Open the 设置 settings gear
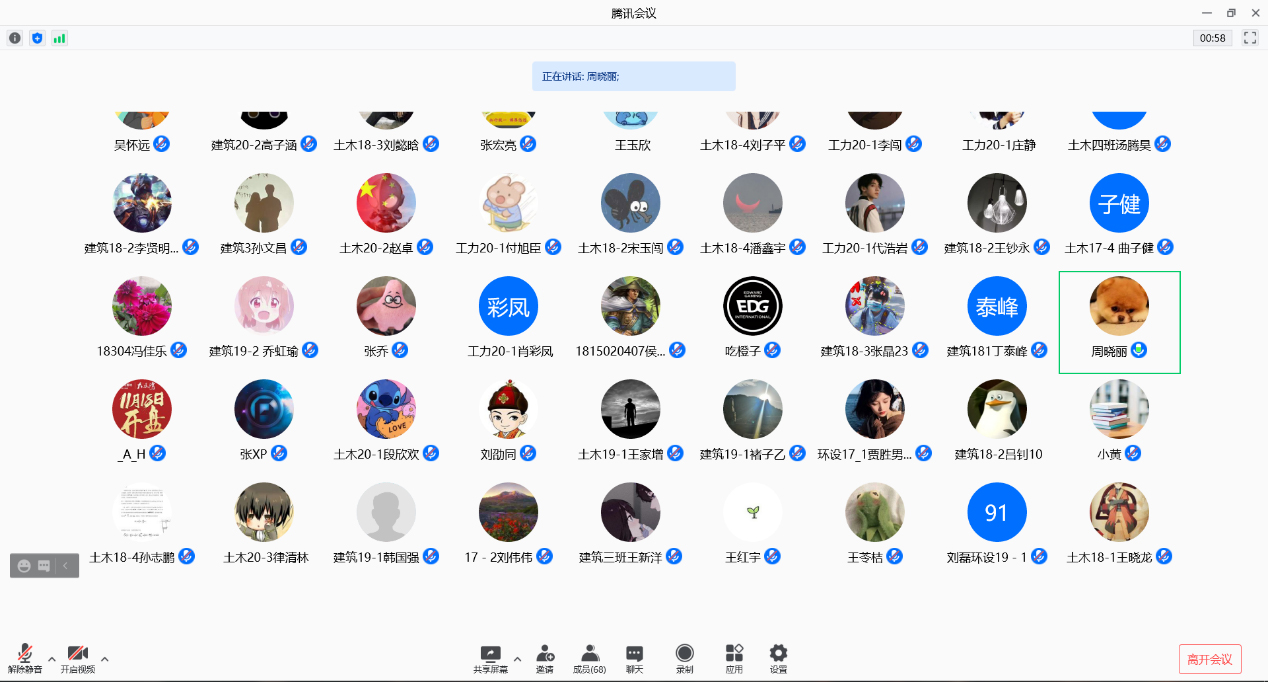The width and height of the screenshot is (1268, 682). click(x=778, y=657)
